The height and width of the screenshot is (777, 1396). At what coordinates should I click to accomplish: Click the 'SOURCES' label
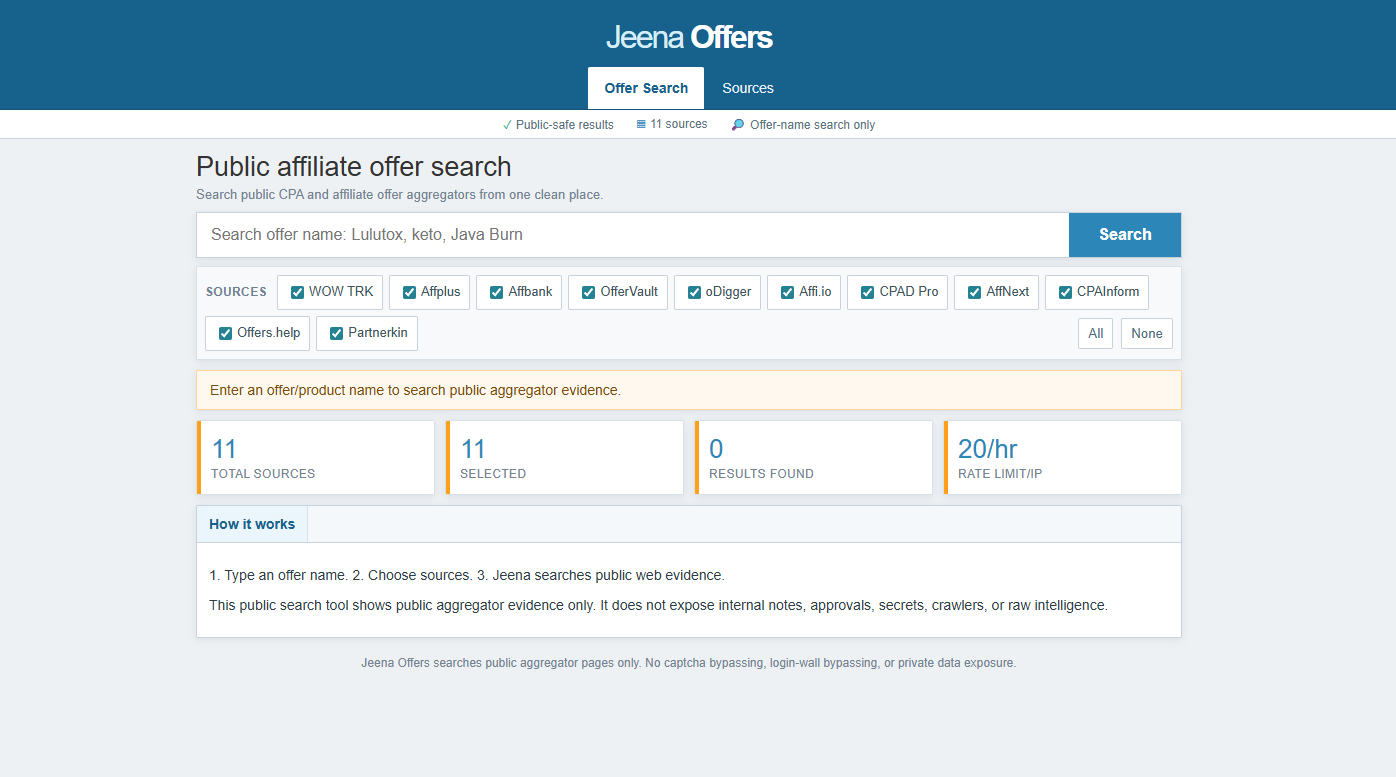pos(236,292)
